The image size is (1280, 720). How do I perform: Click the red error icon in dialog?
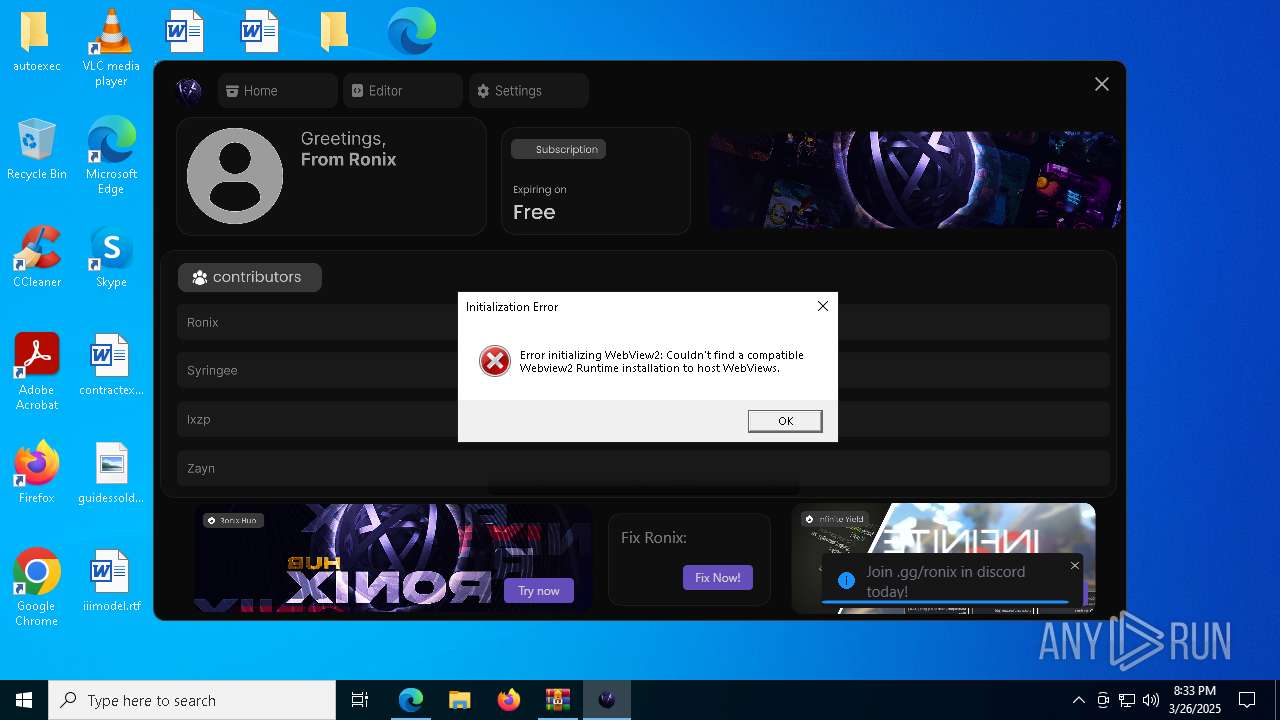point(494,361)
